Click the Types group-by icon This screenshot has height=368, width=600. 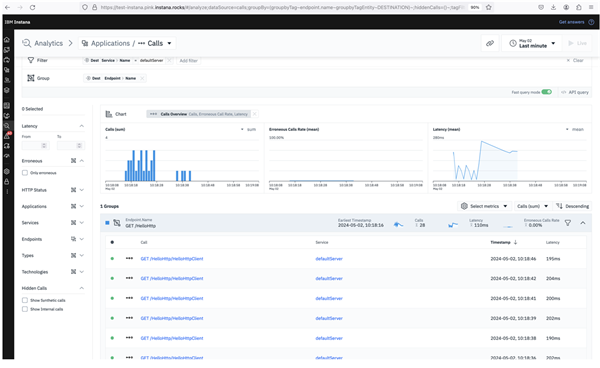pyautogui.click(x=73, y=255)
